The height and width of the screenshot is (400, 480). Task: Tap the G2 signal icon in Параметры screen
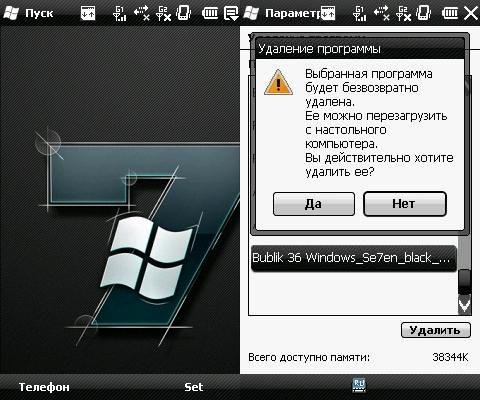pos(404,13)
